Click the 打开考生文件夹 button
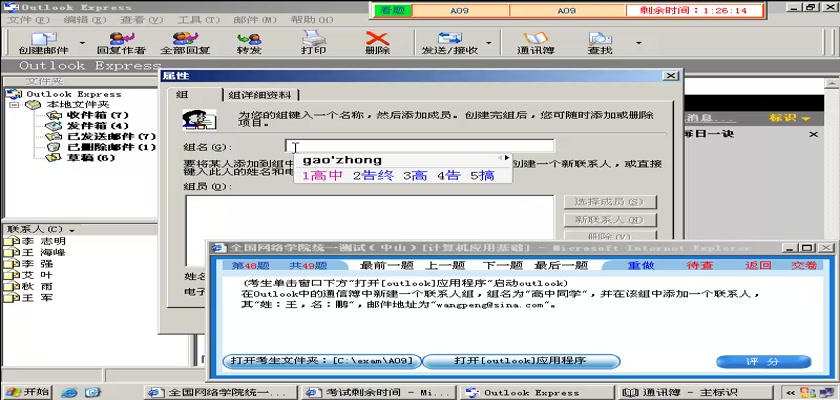The image size is (840, 400). [x=322, y=361]
